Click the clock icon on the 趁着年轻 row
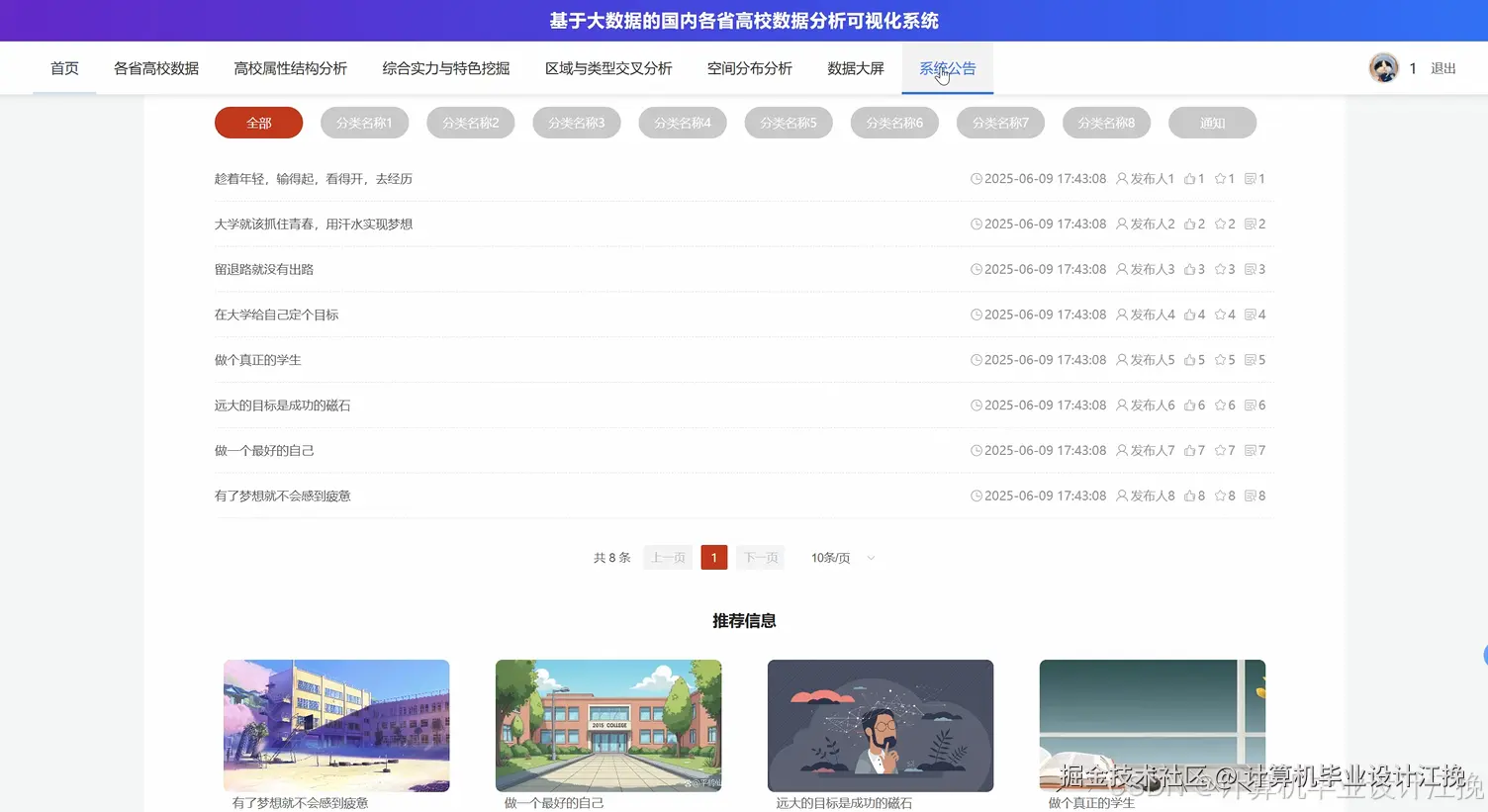 click(x=976, y=179)
